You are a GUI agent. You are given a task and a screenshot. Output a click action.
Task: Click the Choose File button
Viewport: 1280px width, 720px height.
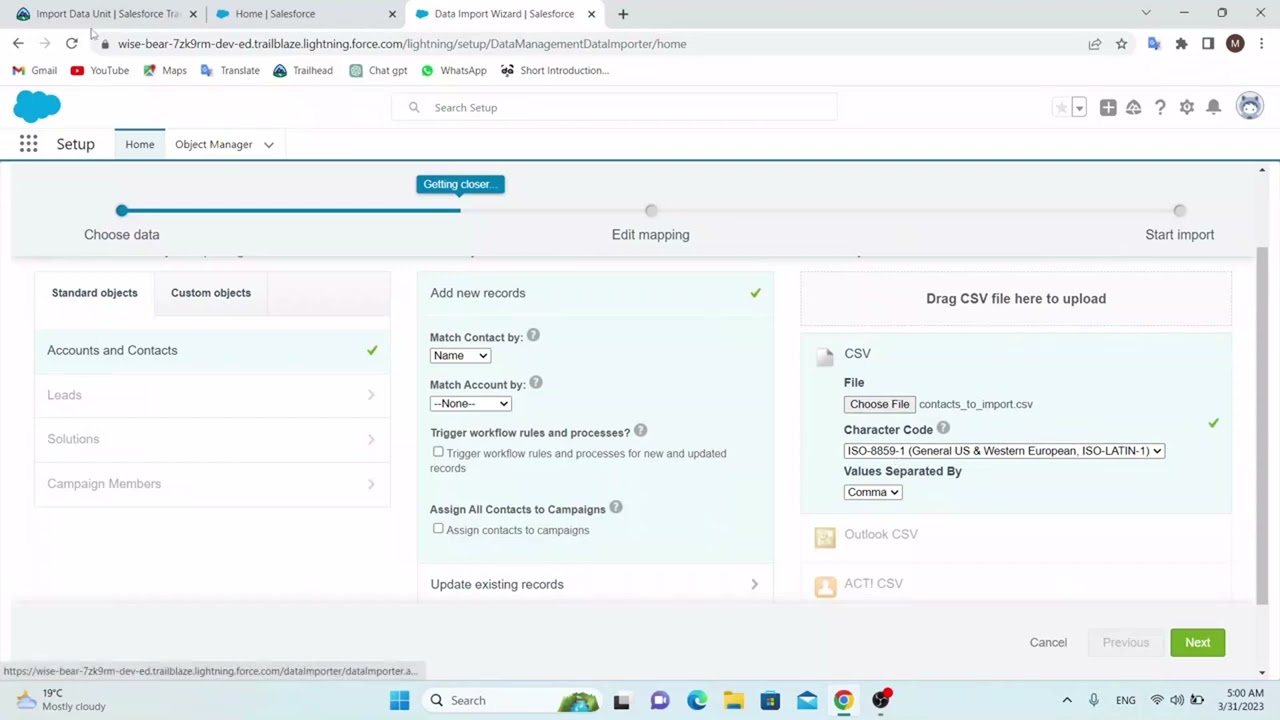pyautogui.click(x=880, y=404)
